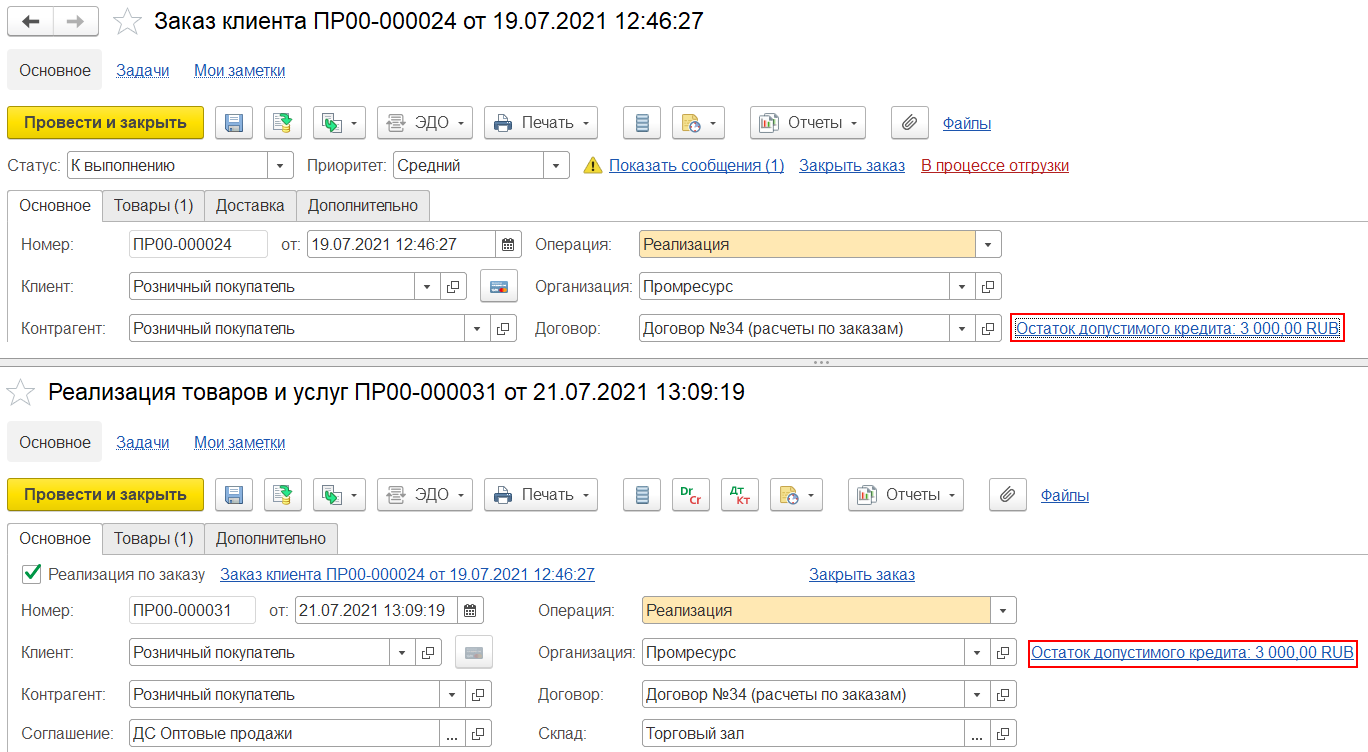The width and height of the screenshot is (1368, 752).
Task: Click Закрыть заказ link beside Показать сообщения
Action: coord(852,166)
